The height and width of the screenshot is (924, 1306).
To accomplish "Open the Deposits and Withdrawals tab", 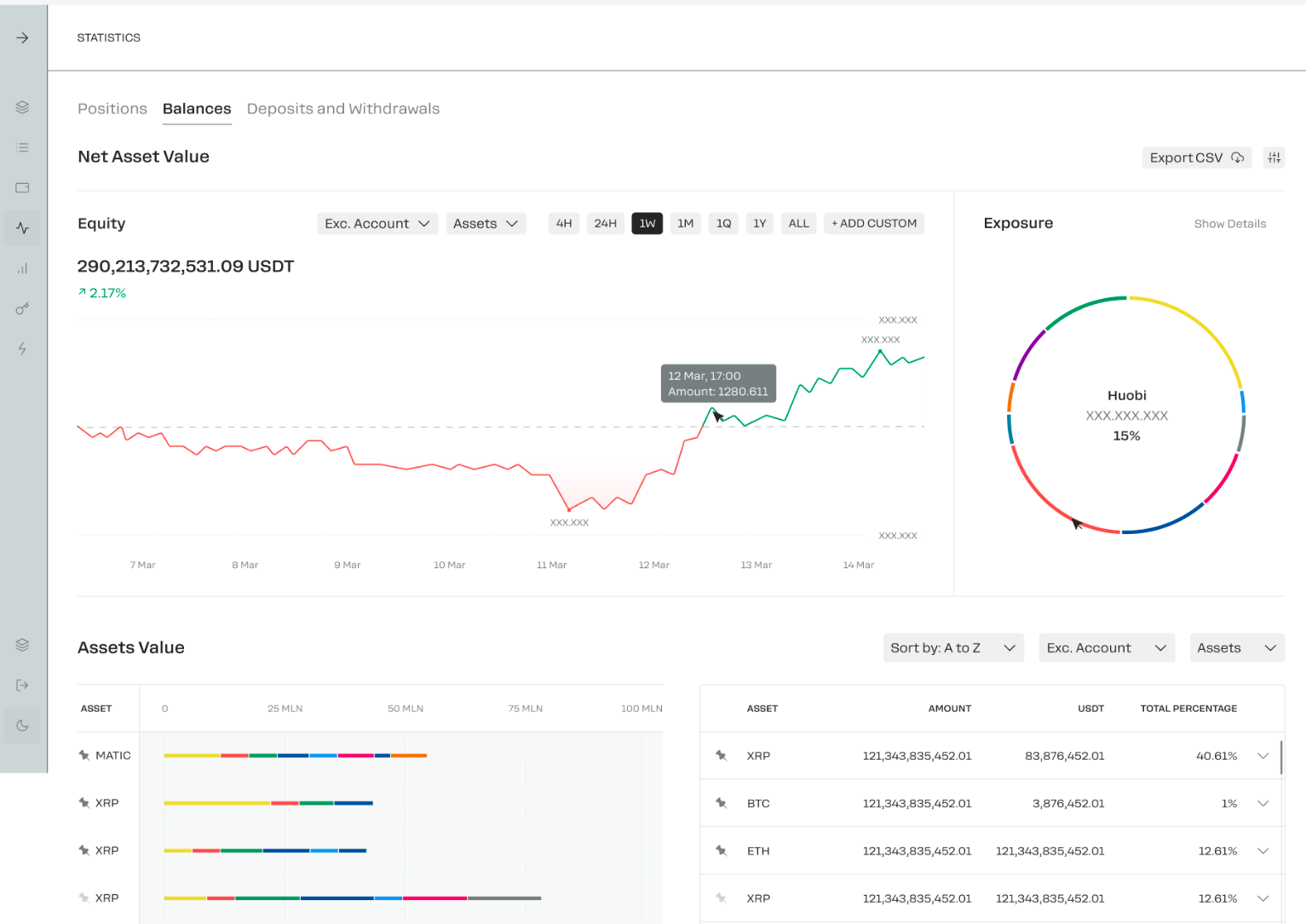I will [x=343, y=109].
